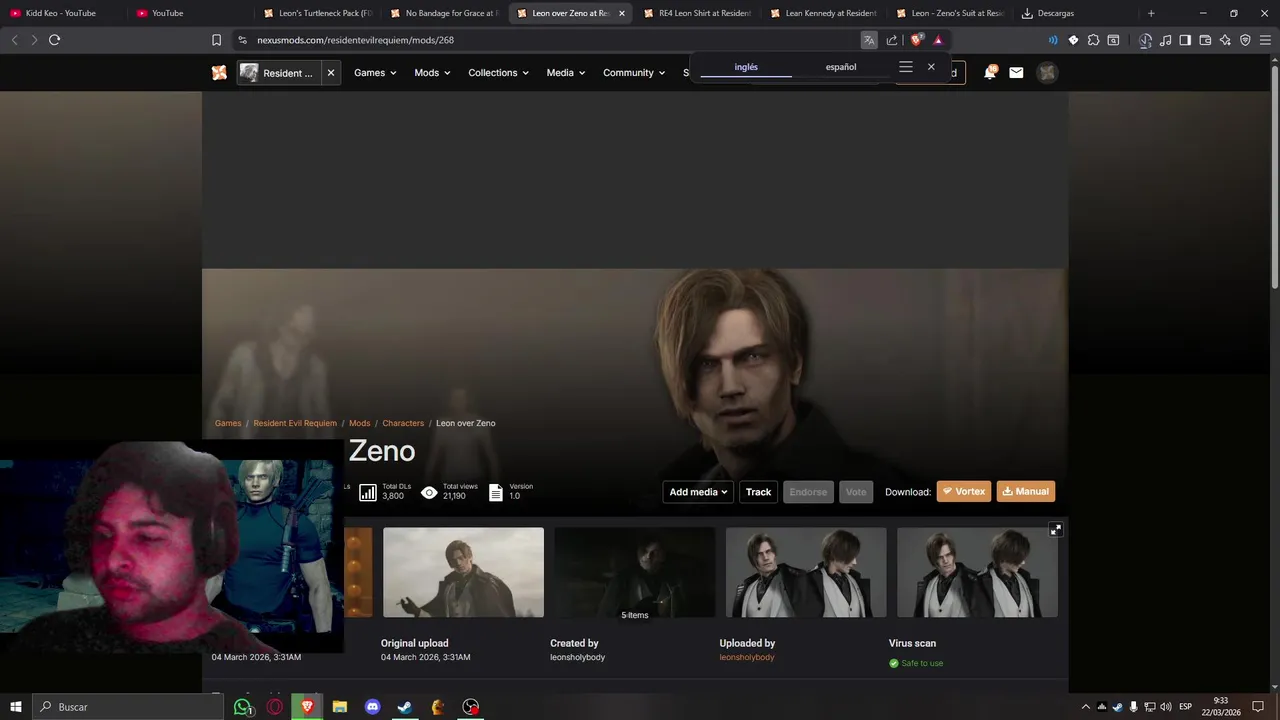
Task: Click the share page icon
Action: (x=892, y=40)
